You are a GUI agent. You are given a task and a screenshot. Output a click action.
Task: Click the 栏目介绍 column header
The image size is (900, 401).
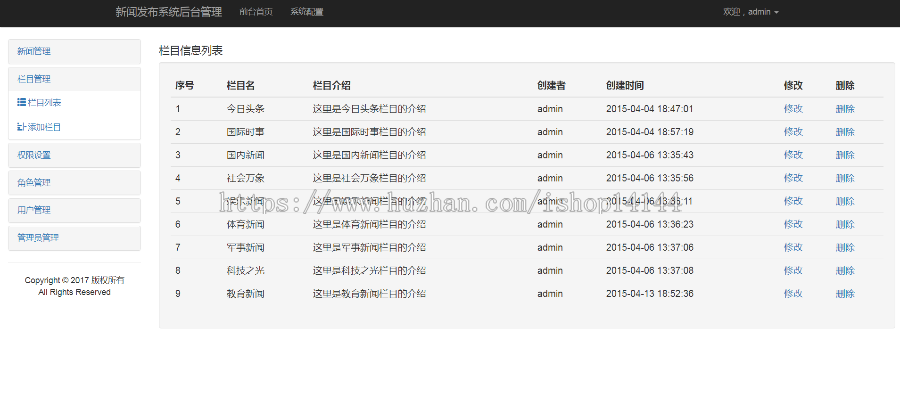(x=332, y=85)
